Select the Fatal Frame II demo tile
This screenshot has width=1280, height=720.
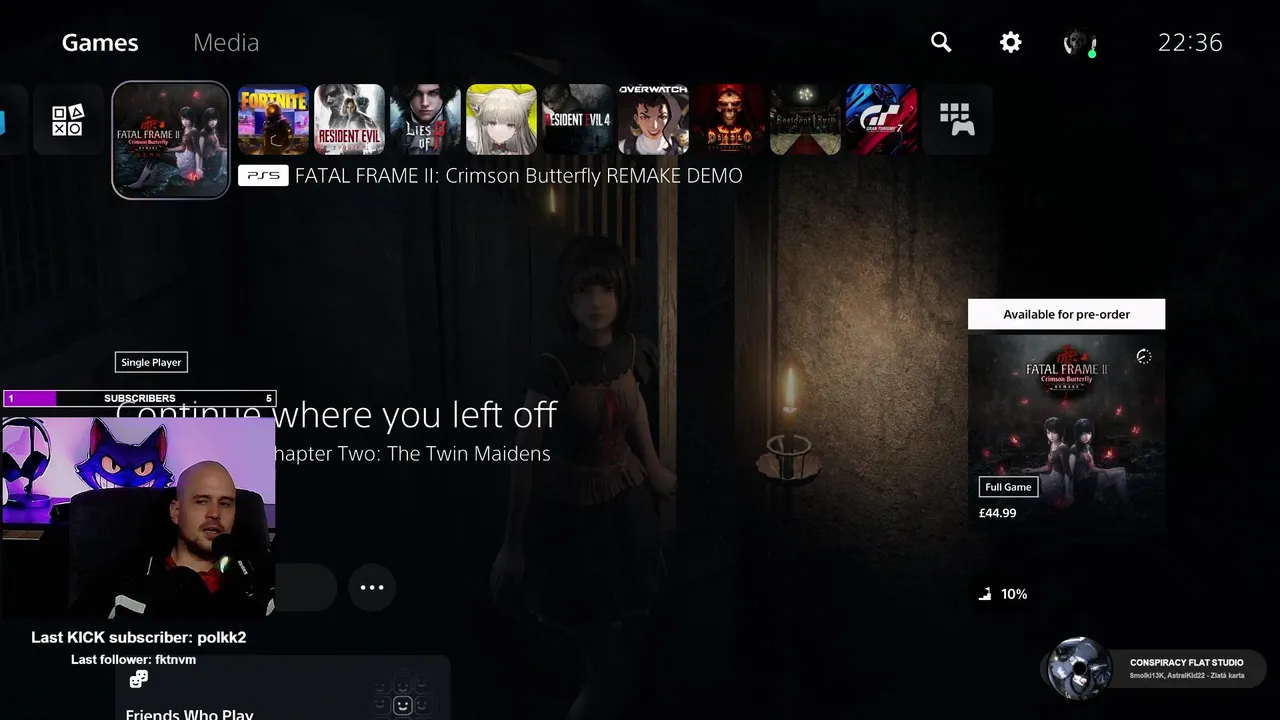pos(171,140)
